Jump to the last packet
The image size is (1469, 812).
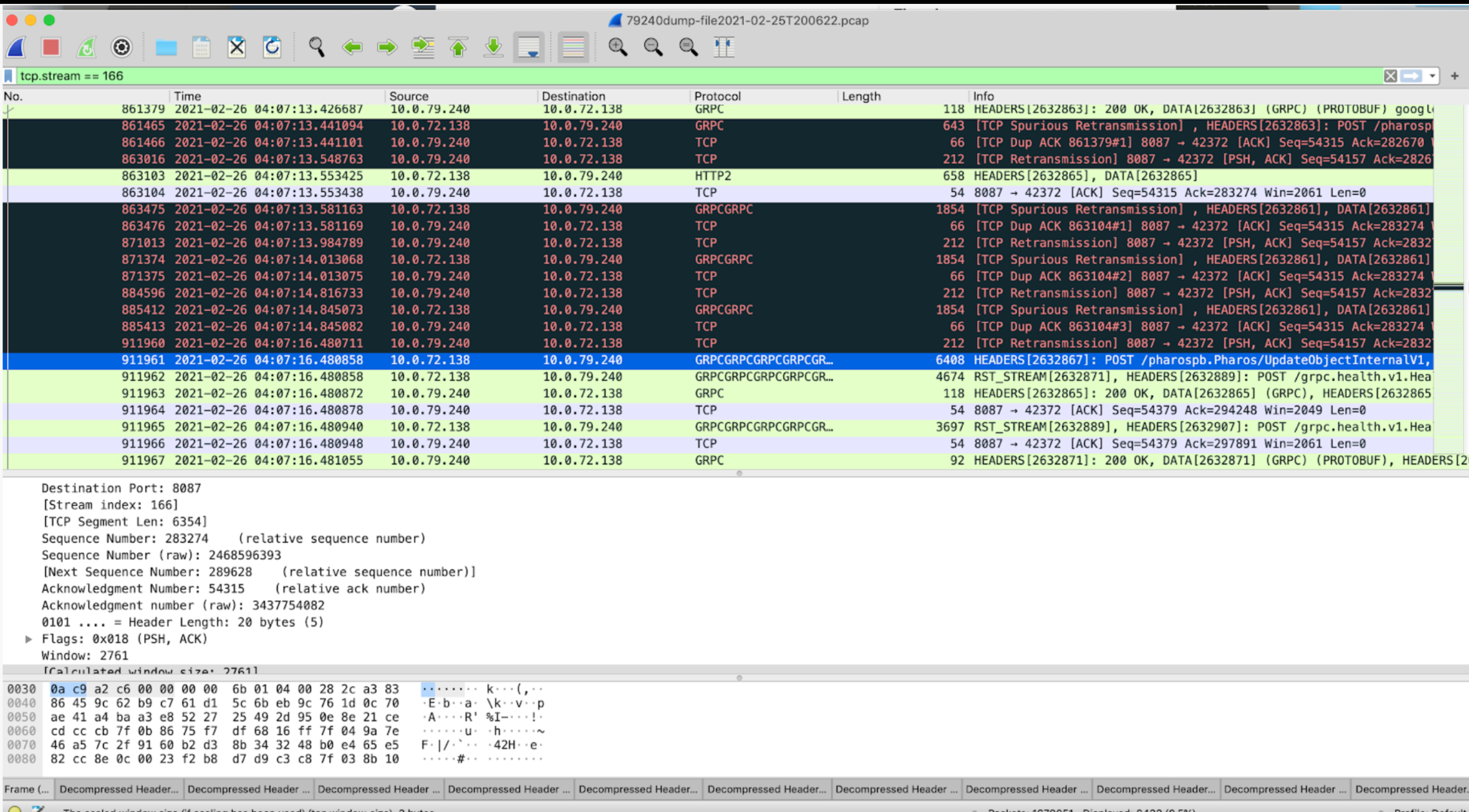pos(493,47)
